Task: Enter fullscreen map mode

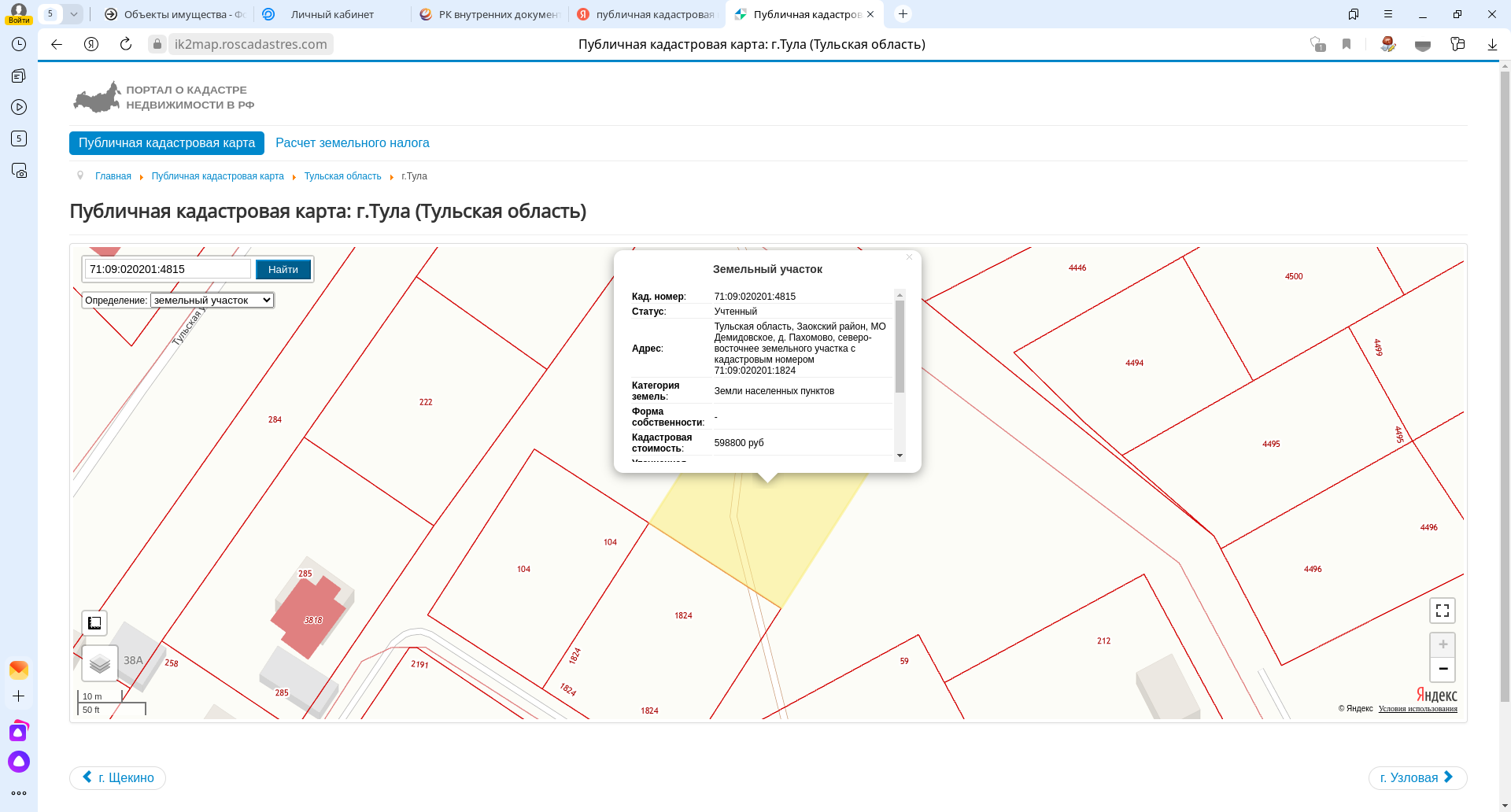Action: tap(1442, 611)
